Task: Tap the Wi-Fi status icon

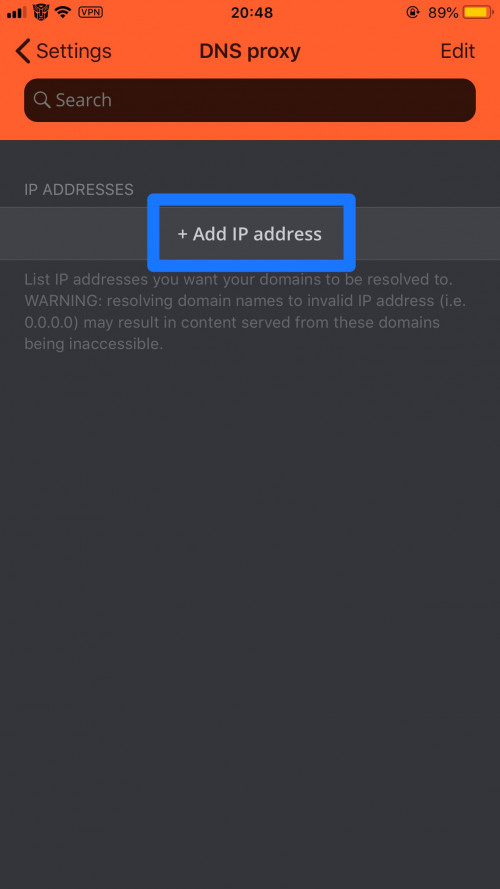Action: (63, 12)
